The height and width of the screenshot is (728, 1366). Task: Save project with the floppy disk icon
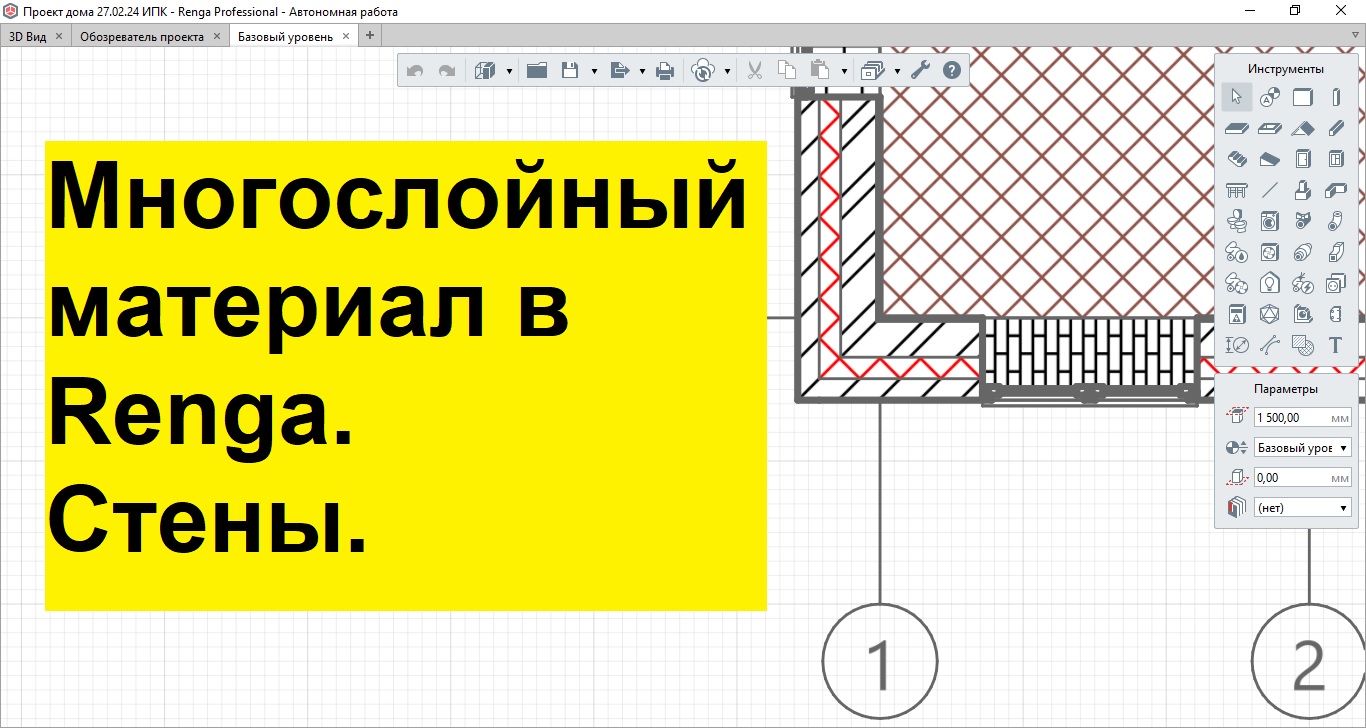(x=570, y=70)
